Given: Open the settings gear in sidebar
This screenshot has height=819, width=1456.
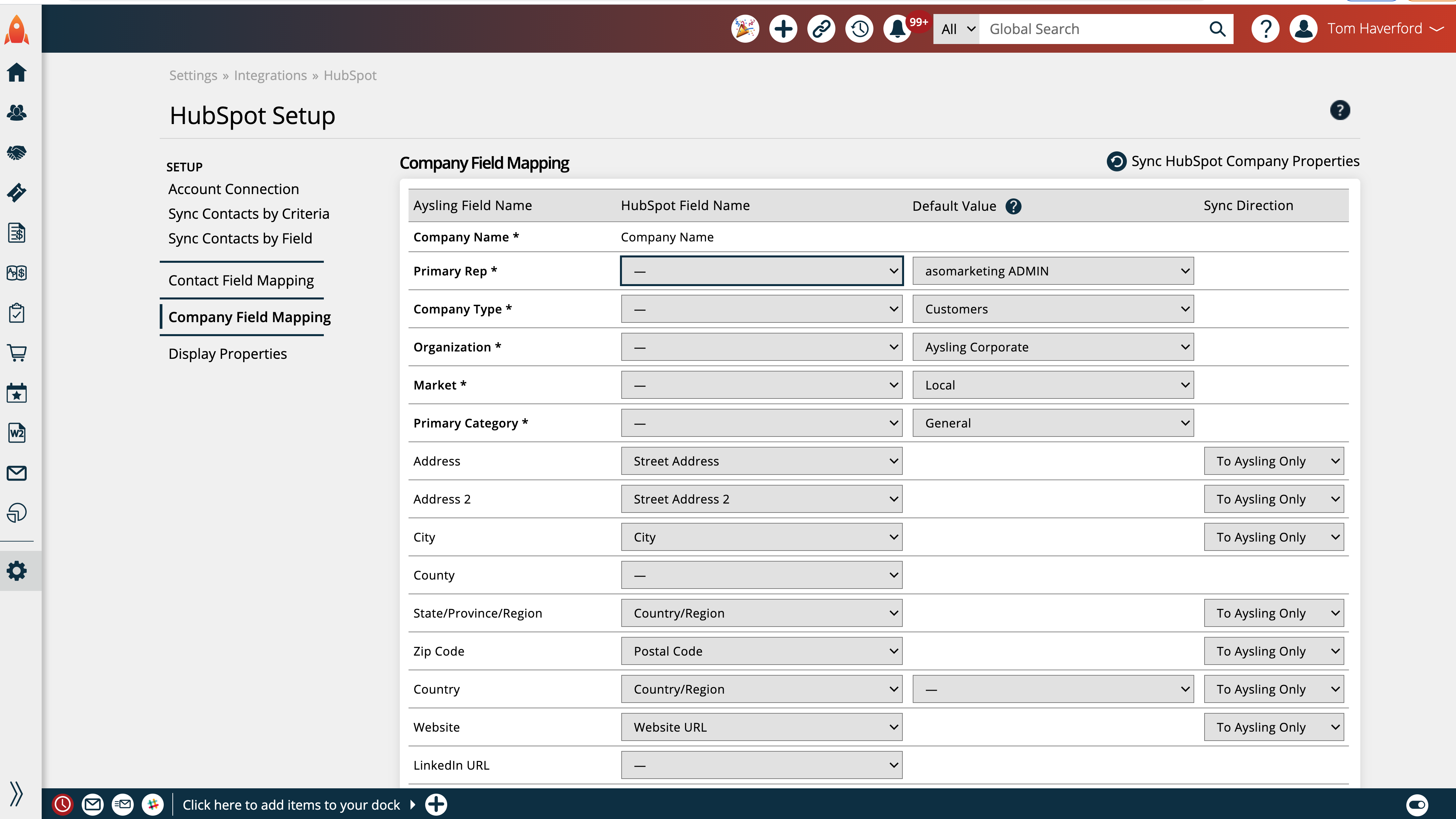Looking at the screenshot, I should click(17, 571).
